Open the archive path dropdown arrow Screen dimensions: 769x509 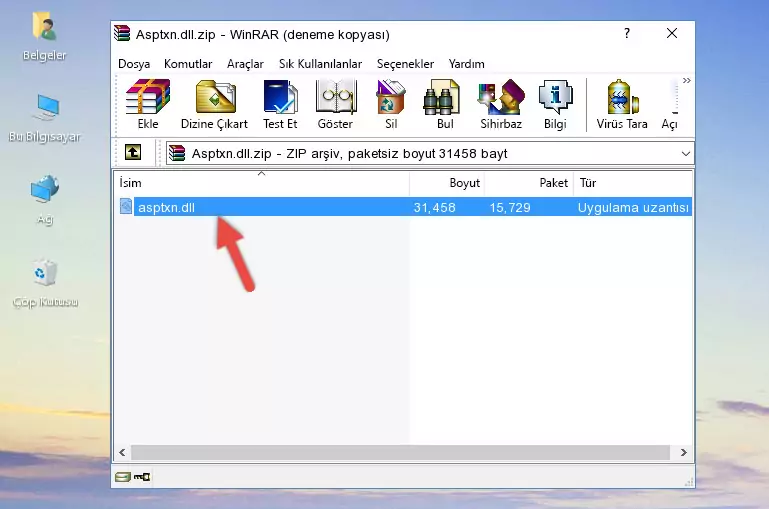pyautogui.click(x=686, y=153)
